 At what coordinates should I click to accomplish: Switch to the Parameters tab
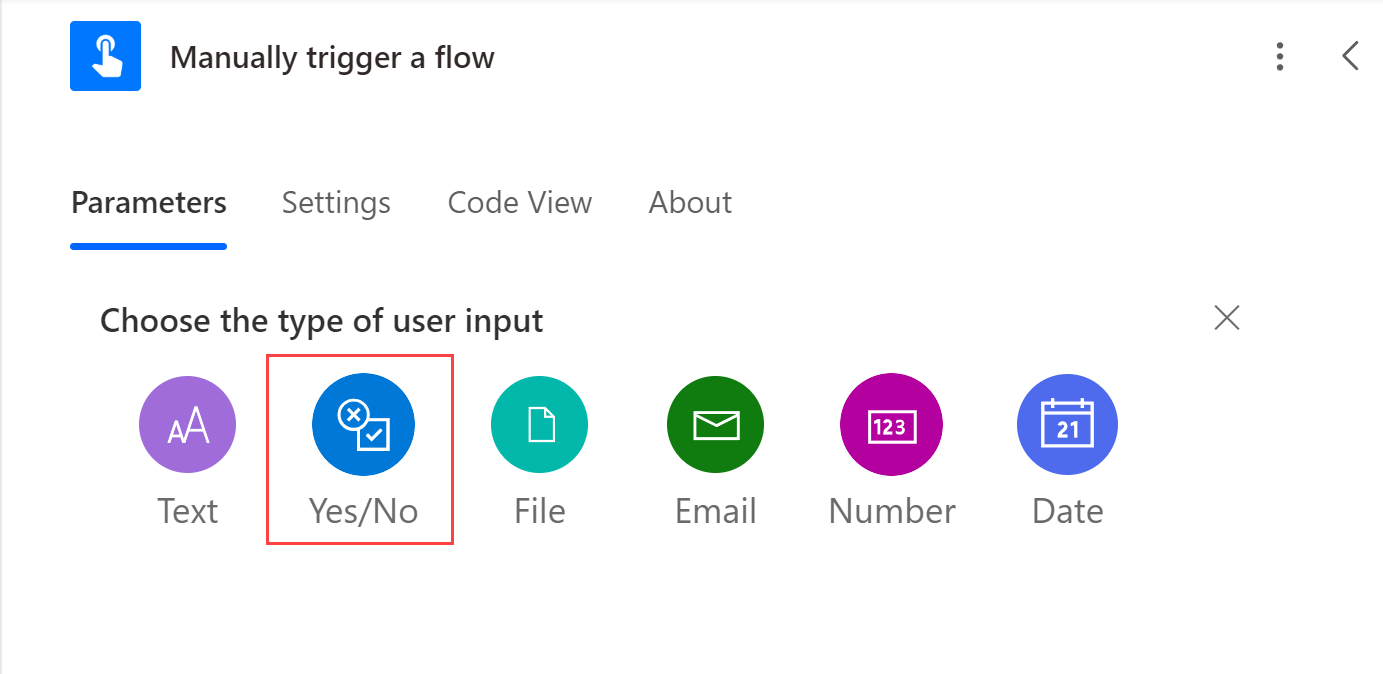(x=149, y=203)
